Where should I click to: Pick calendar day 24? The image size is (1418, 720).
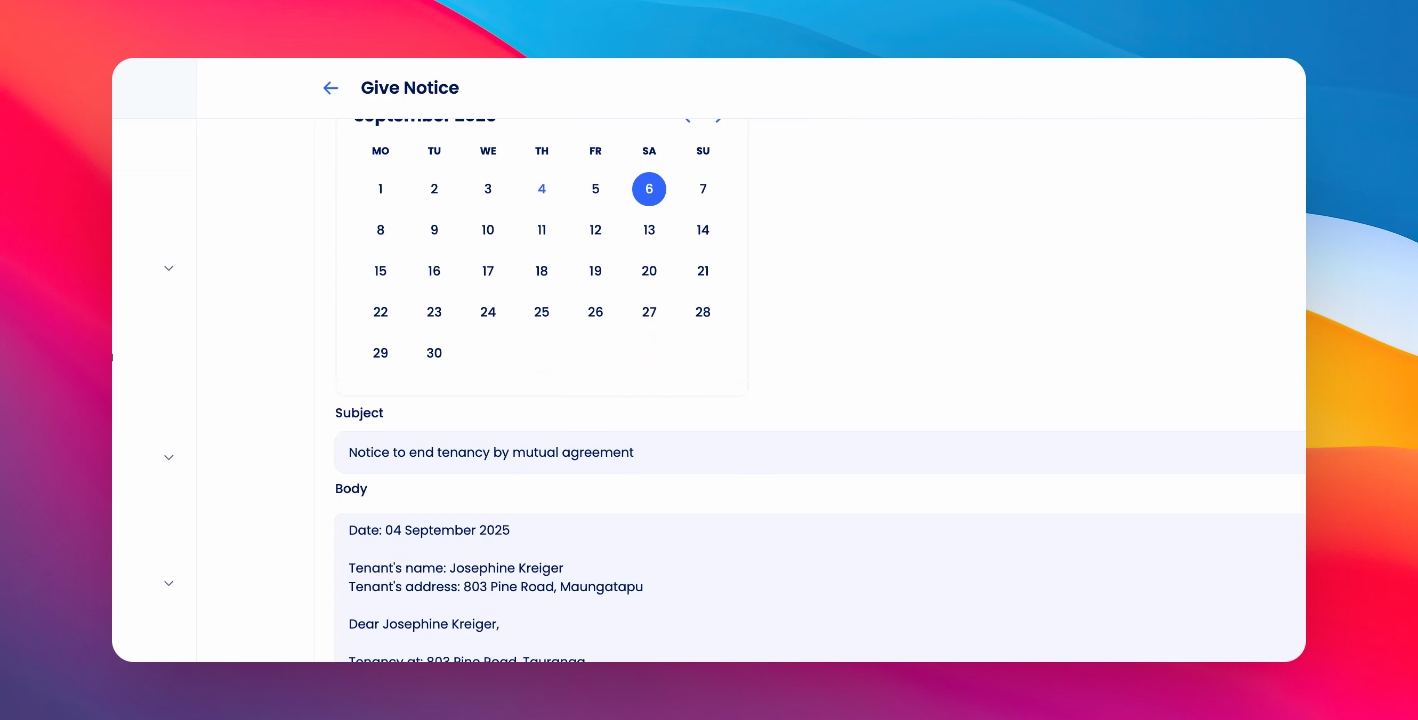coord(488,312)
